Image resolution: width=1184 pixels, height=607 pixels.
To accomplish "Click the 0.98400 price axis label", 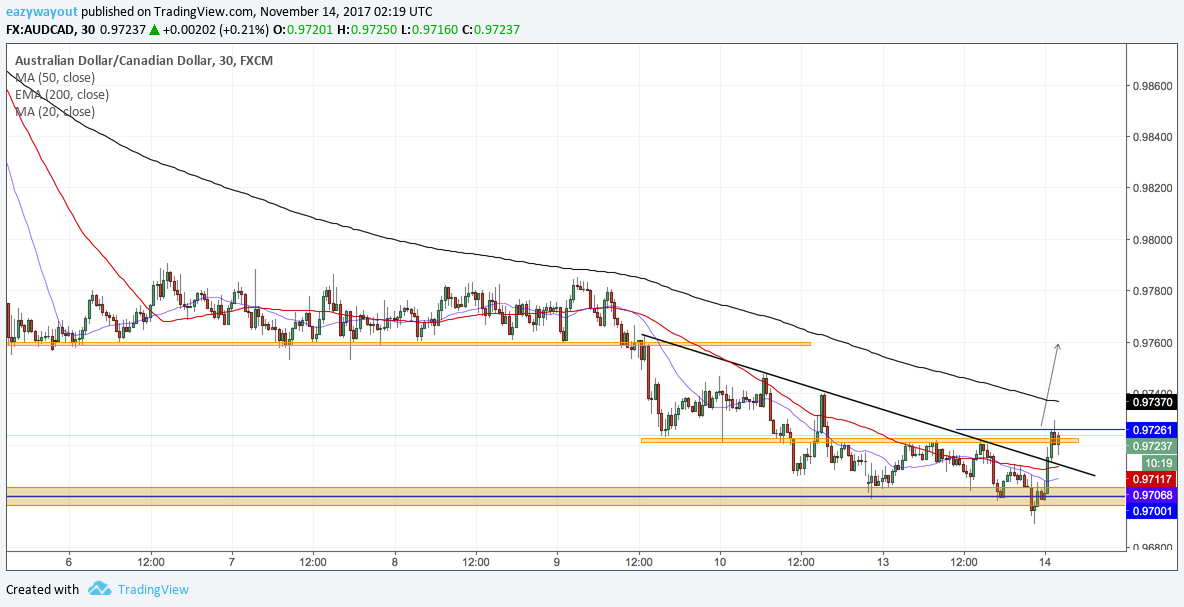I will click(x=1152, y=137).
